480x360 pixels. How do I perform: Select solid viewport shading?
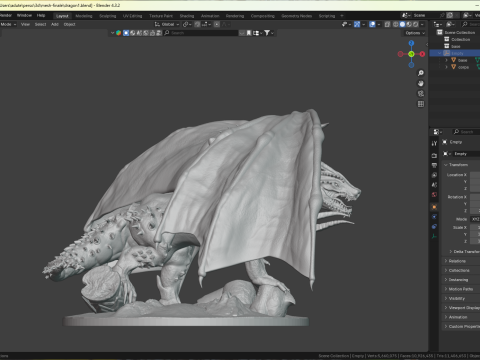(402, 24)
